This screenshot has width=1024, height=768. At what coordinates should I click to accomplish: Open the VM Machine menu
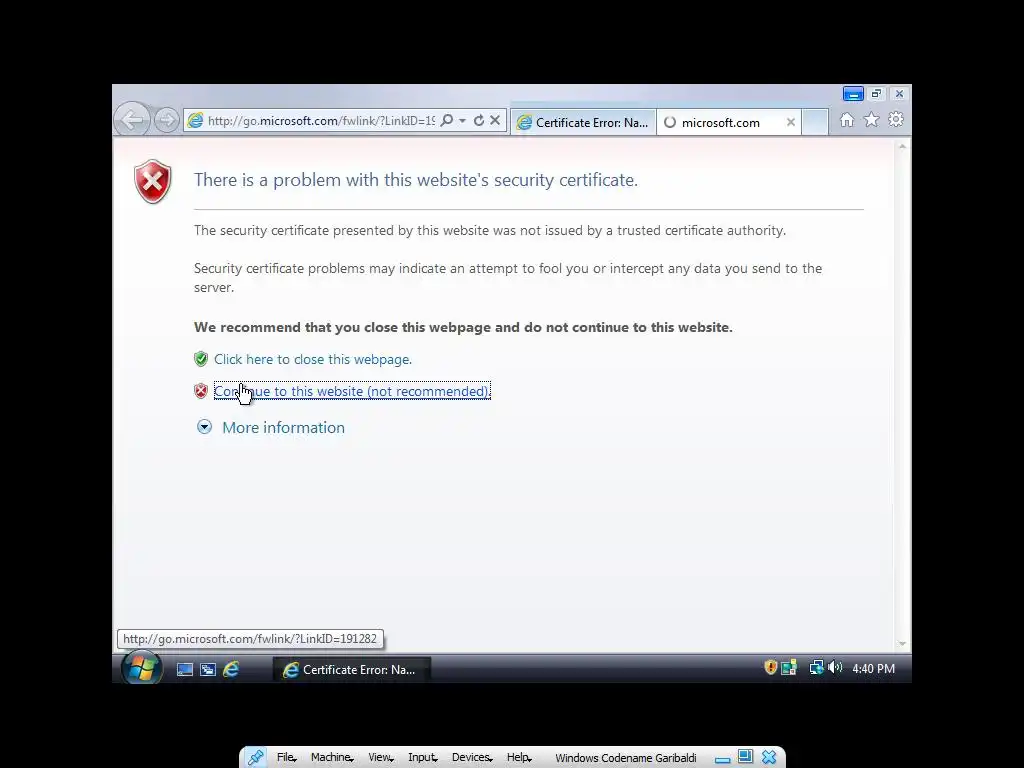click(332, 758)
